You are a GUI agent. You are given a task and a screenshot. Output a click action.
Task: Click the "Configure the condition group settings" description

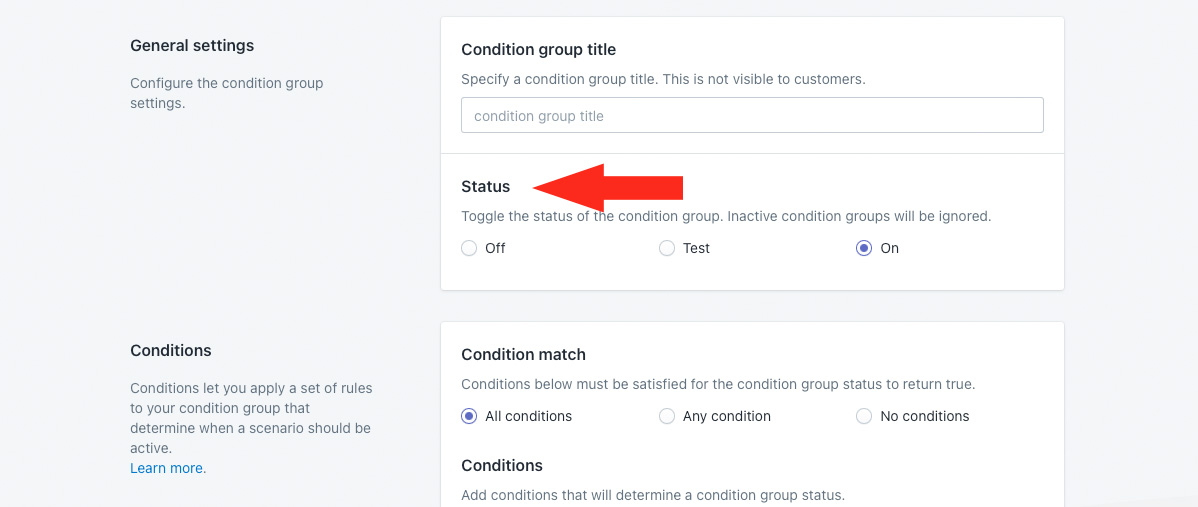click(227, 93)
